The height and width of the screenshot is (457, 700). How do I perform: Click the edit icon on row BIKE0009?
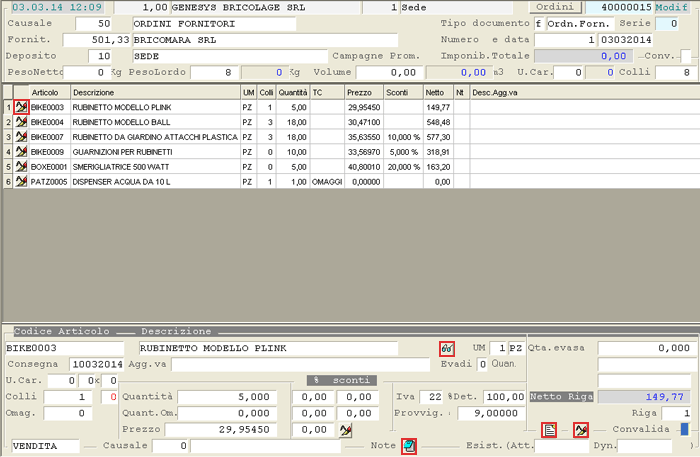[21, 152]
